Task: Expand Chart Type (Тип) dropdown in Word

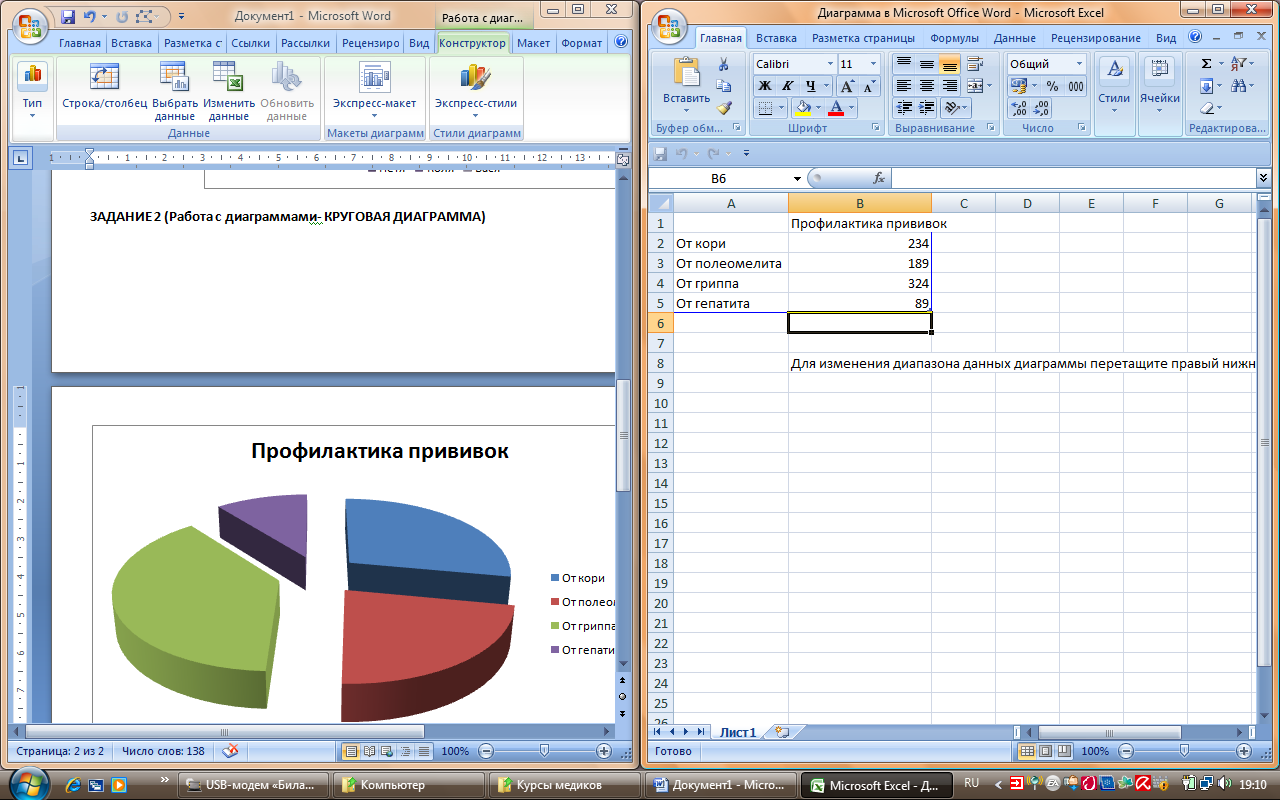Action: point(32,115)
